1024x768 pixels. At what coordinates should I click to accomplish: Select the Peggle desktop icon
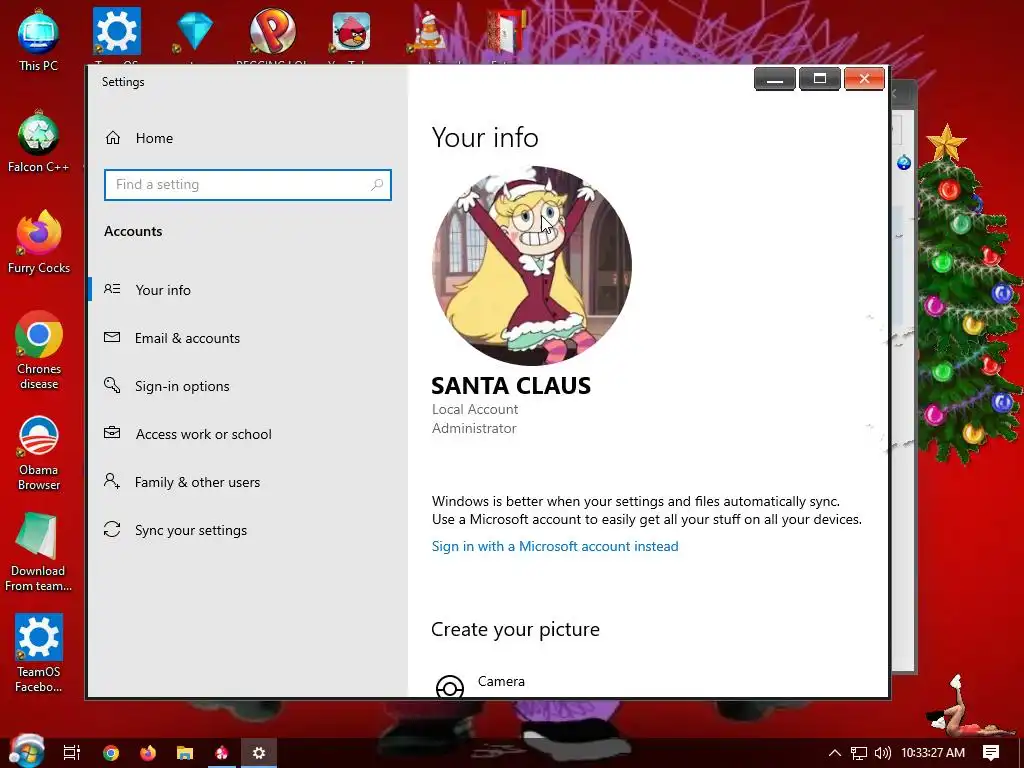click(x=272, y=31)
